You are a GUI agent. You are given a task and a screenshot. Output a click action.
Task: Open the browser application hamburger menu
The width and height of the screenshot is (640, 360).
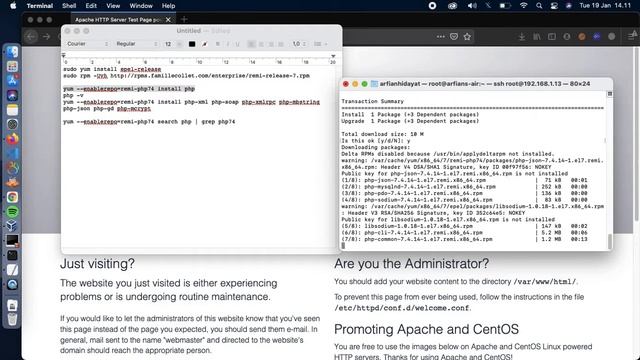tap(632, 37)
